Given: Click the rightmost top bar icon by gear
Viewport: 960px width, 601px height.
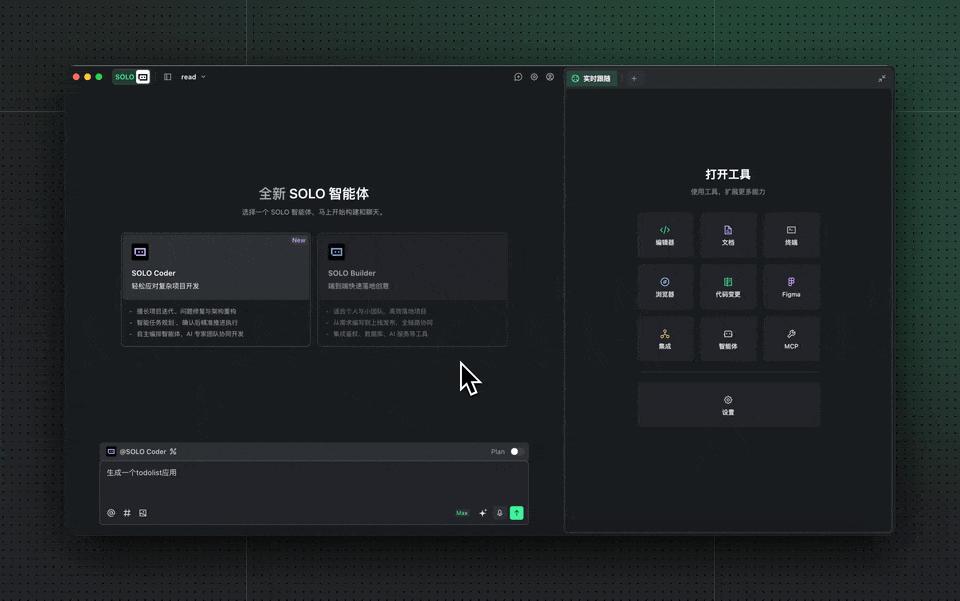Looking at the screenshot, I should (x=550, y=77).
